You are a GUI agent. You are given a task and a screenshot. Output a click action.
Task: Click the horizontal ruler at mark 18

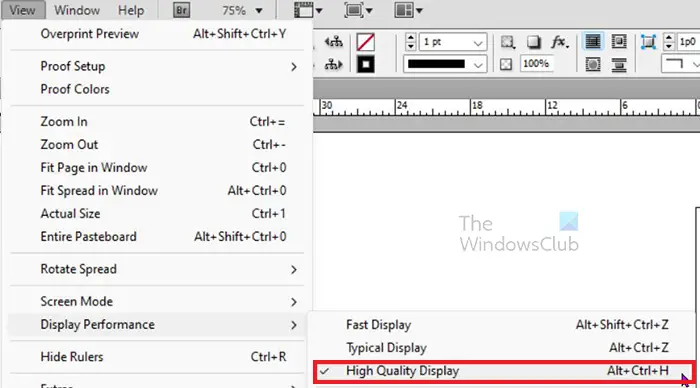477,106
